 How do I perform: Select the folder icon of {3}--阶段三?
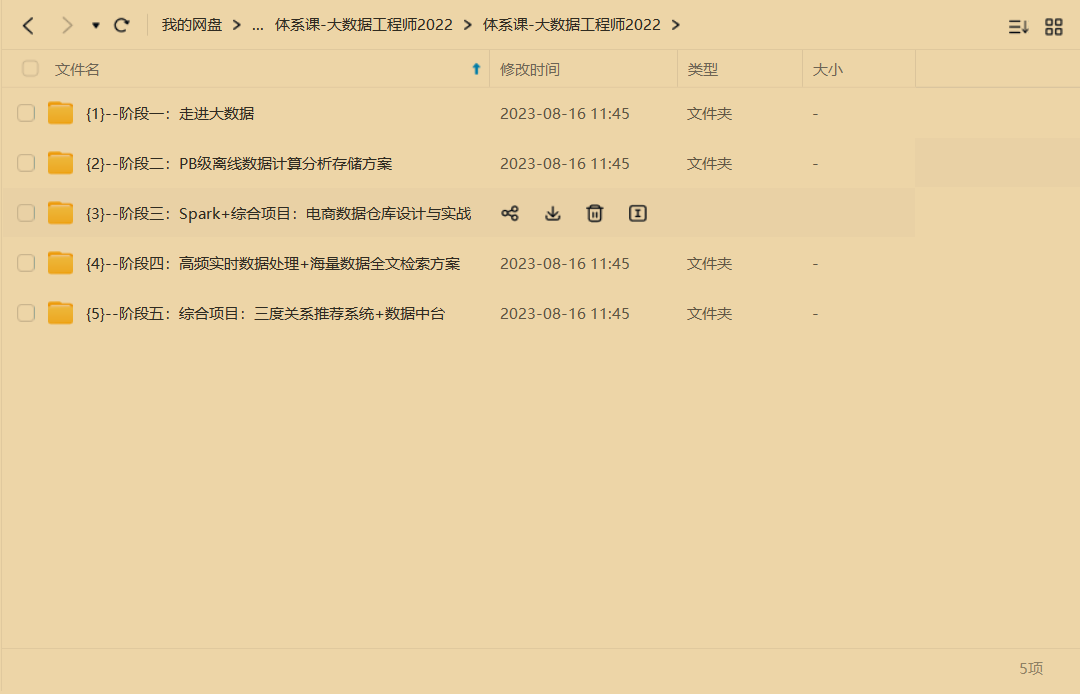61,213
